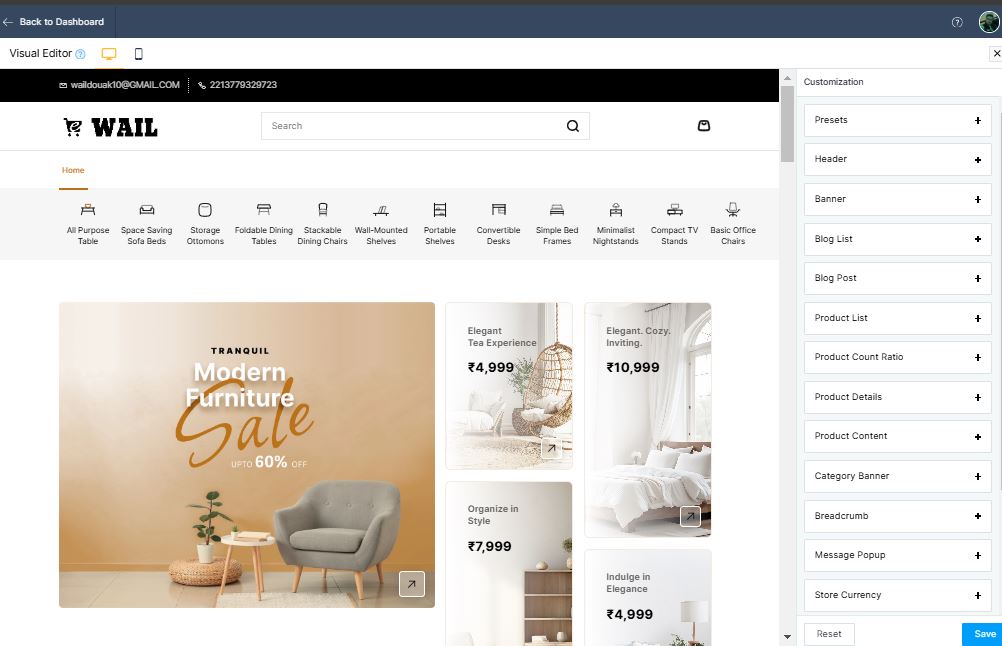Image resolution: width=1002 pixels, height=646 pixels.
Task: Click the search magnifier icon
Action: point(573,126)
